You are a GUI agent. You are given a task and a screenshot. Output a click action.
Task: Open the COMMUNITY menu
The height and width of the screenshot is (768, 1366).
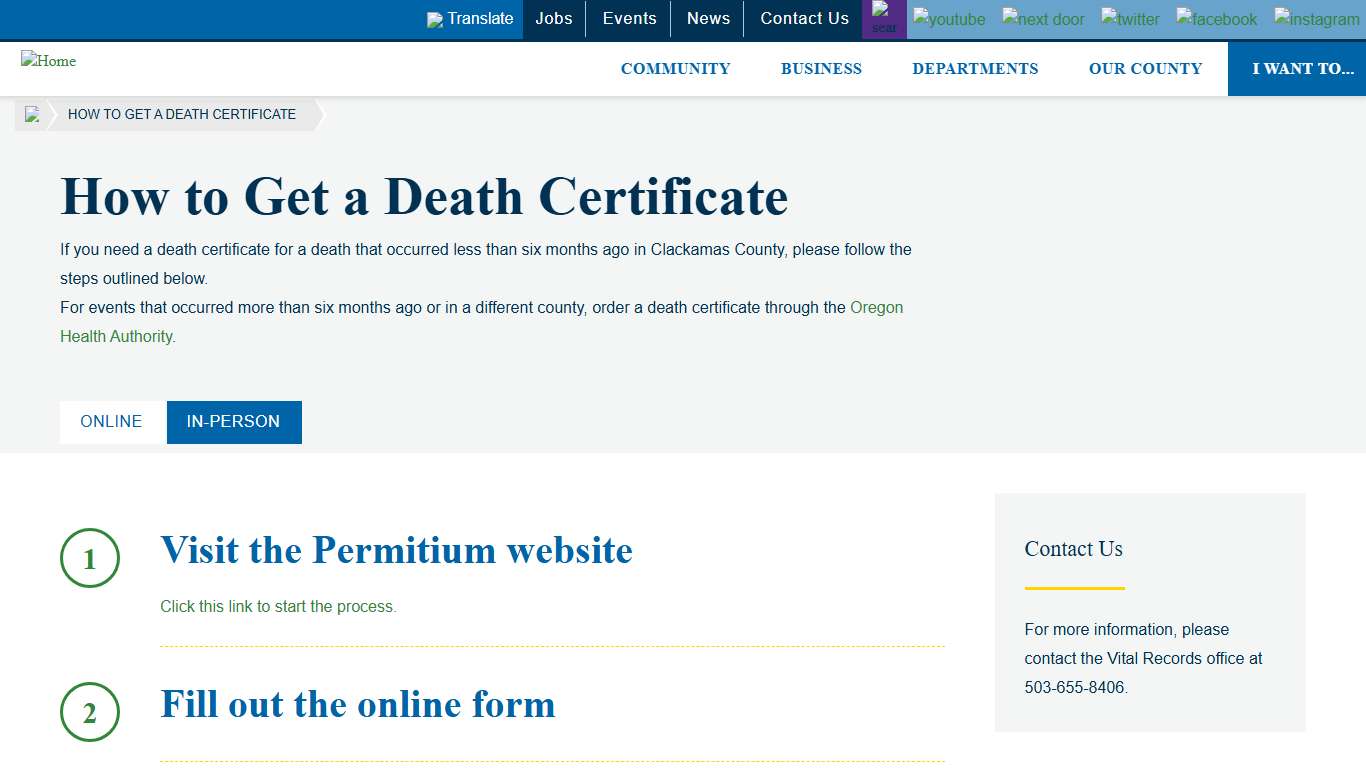pos(675,68)
